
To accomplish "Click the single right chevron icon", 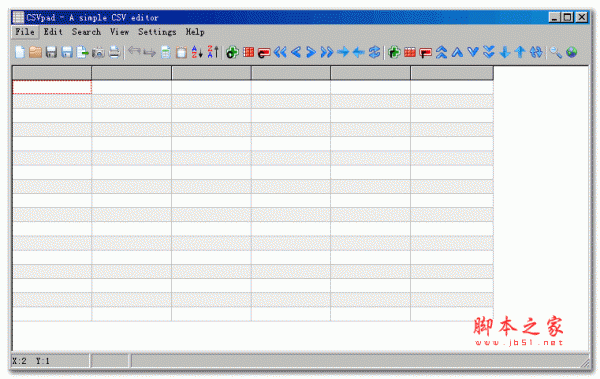I will (x=311, y=52).
